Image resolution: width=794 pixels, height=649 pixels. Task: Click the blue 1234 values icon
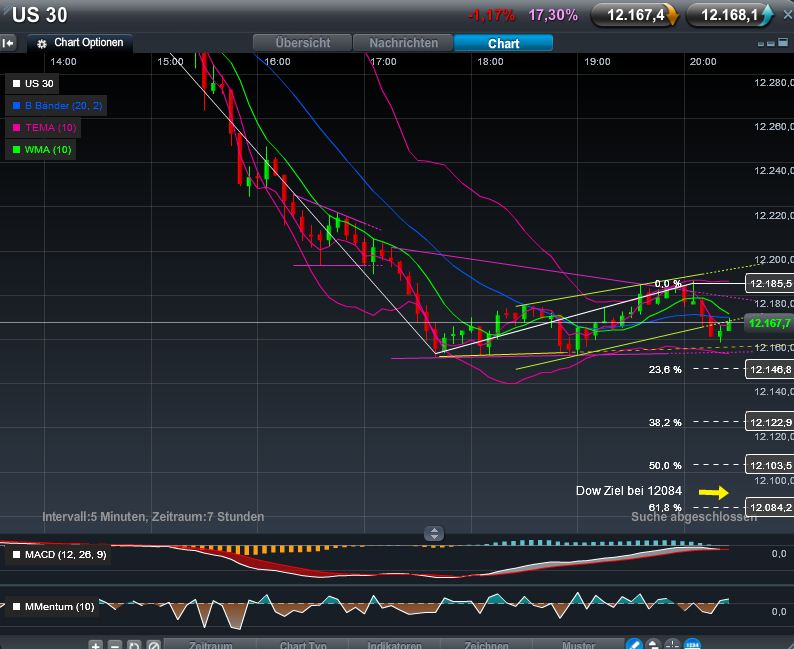pyautogui.click(x=692, y=644)
